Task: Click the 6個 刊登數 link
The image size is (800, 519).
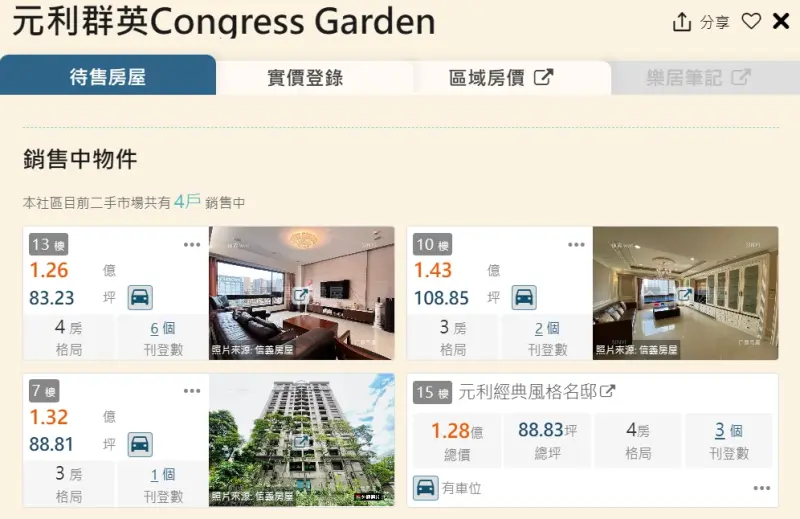Action: click(163, 328)
